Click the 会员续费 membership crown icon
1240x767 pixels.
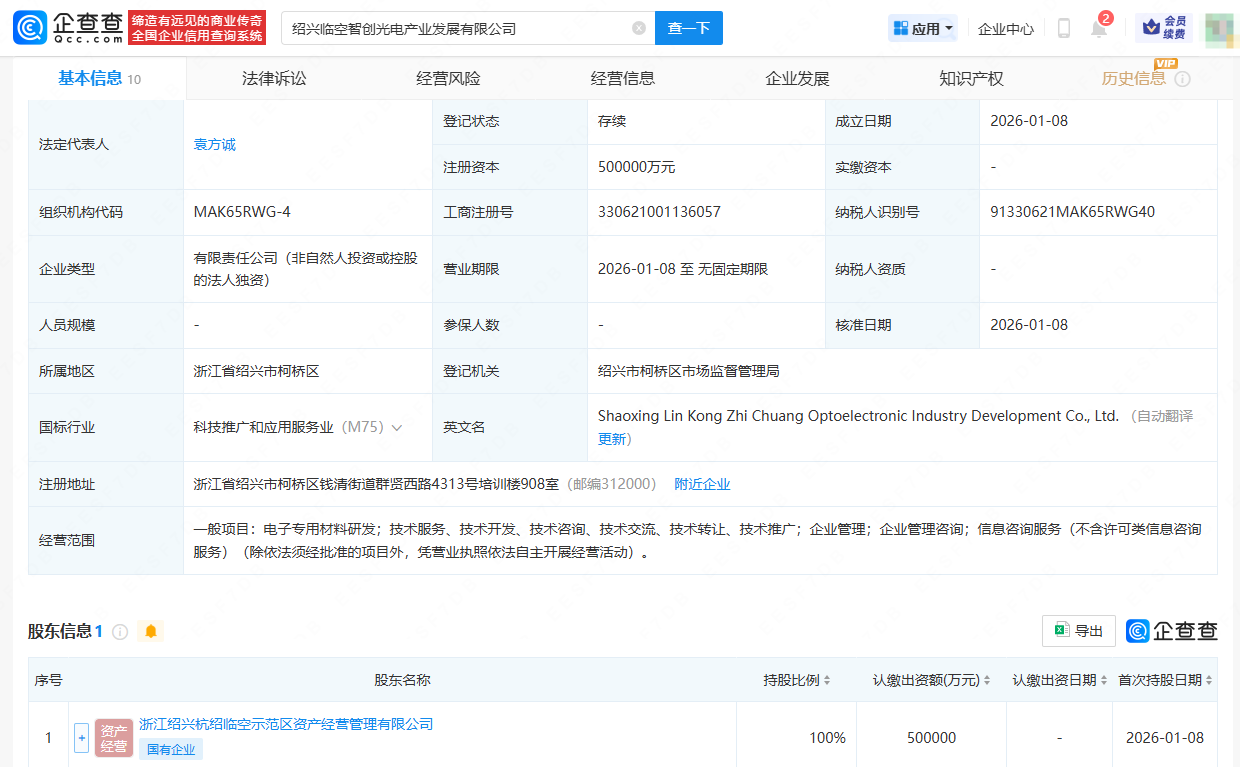1164,28
